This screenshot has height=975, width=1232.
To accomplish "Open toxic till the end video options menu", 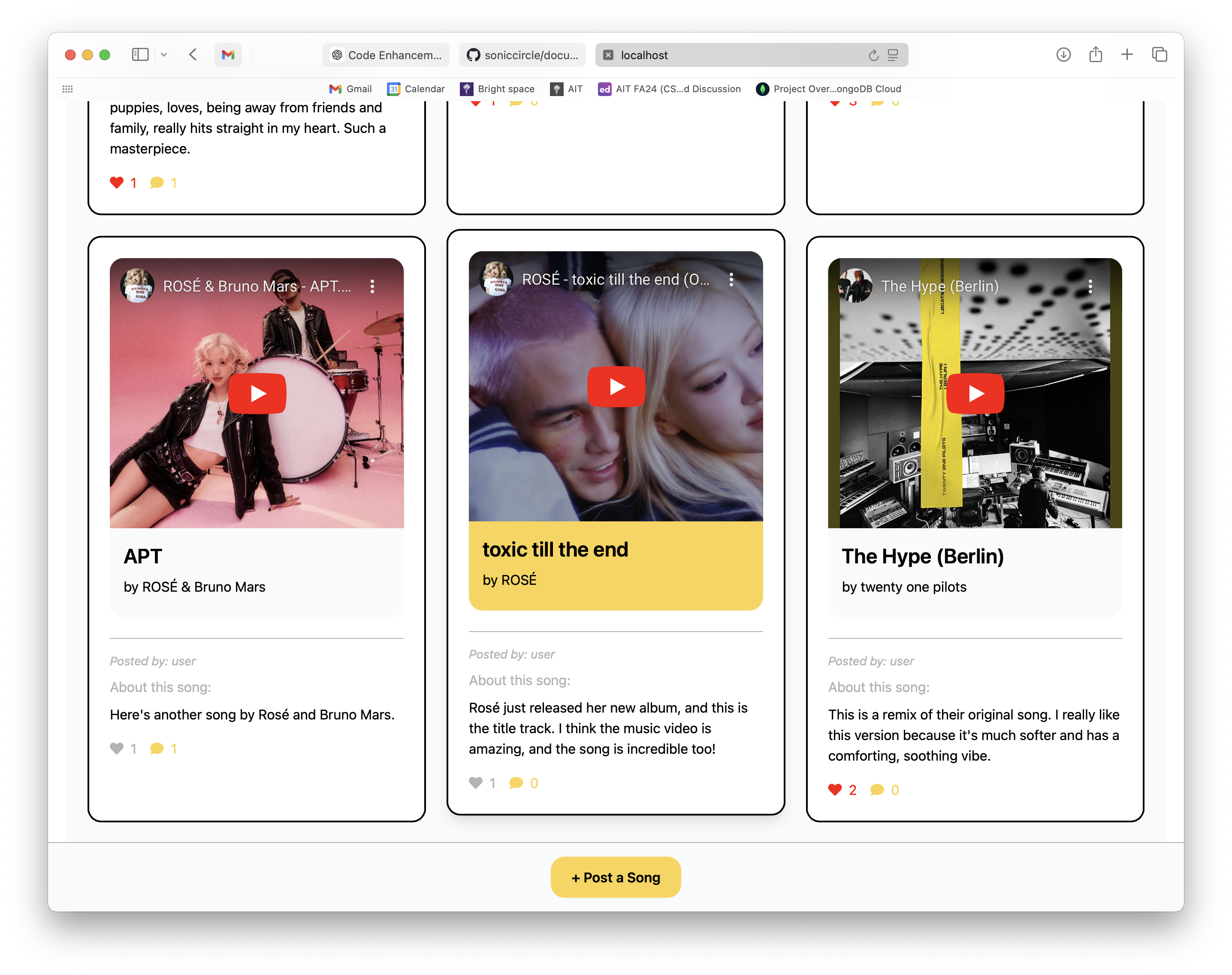I will pyautogui.click(x=731, y=279).
